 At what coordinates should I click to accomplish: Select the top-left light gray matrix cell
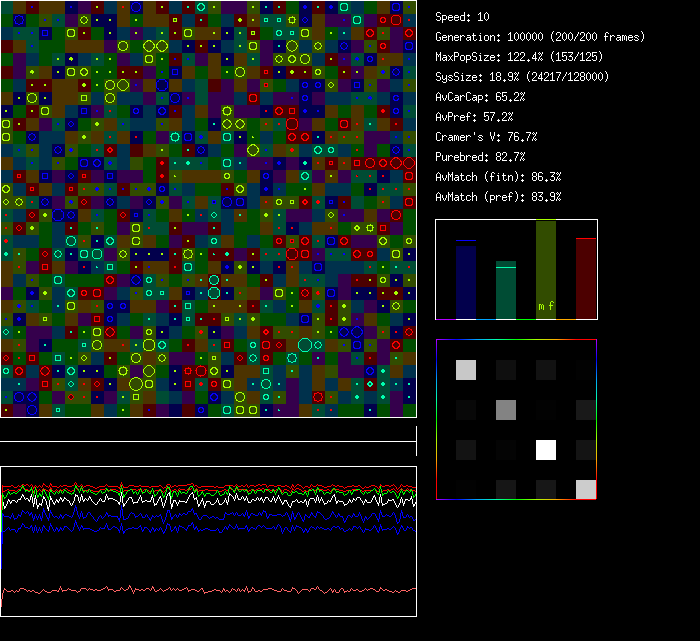point(466,370)
